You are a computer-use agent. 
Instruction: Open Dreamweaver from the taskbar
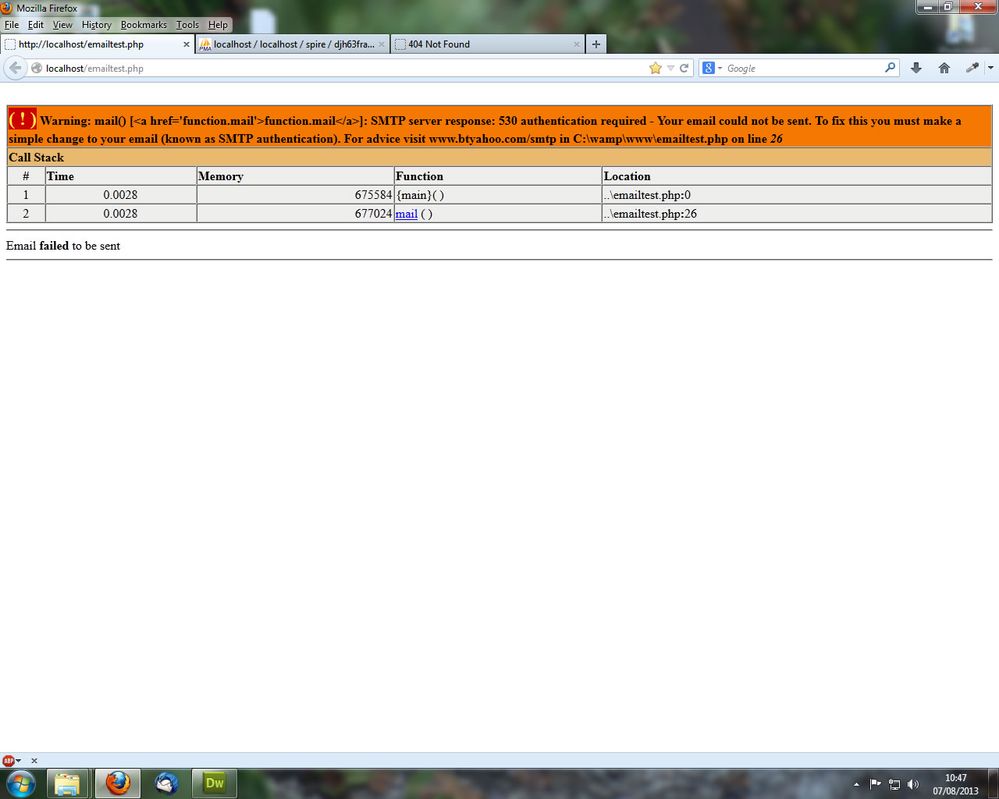click(x=214, y=784)
